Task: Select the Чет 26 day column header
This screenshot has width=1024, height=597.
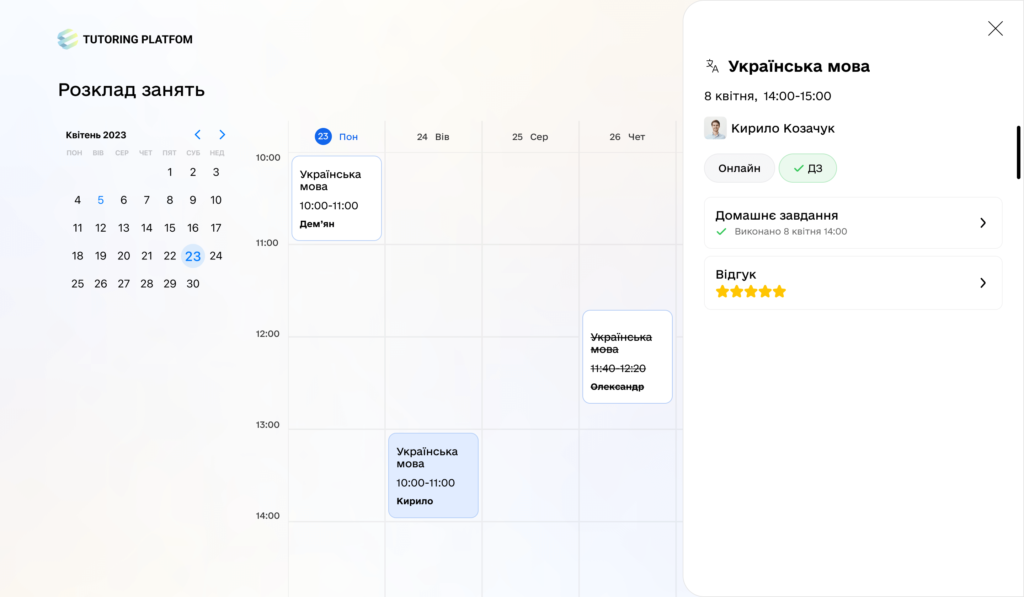Action: tap(627, 137)
